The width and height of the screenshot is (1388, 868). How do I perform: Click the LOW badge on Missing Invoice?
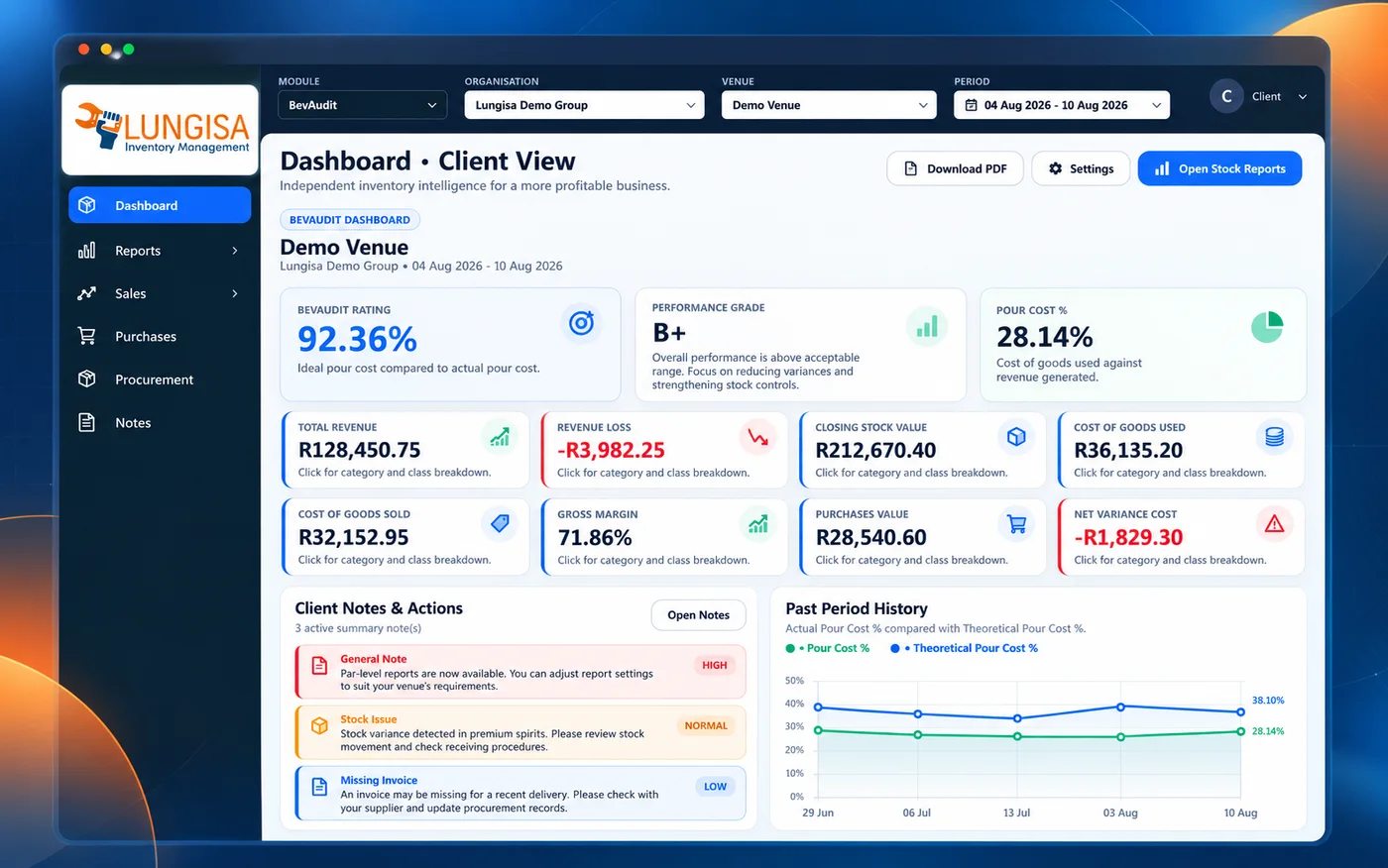click(x=716, y=787)
